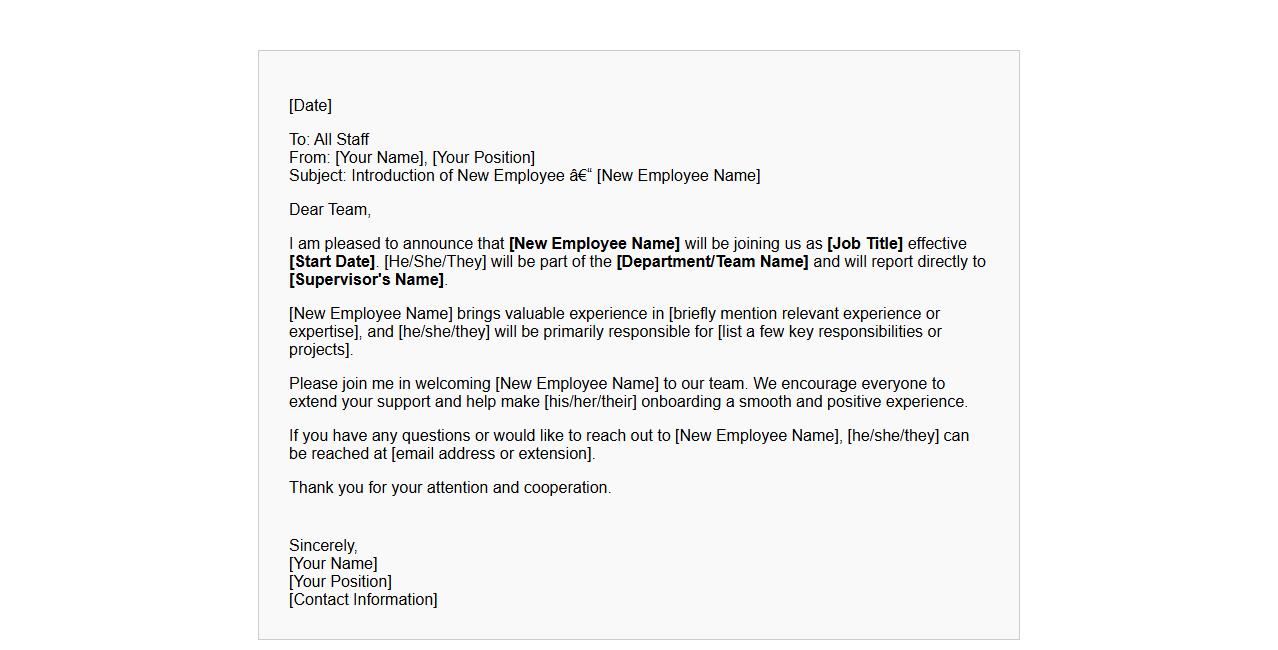This screenshot has height=650, width=1278.
Task: Click the capitalized [He/She/They] placeholder
Action: [x=435, y=262]
